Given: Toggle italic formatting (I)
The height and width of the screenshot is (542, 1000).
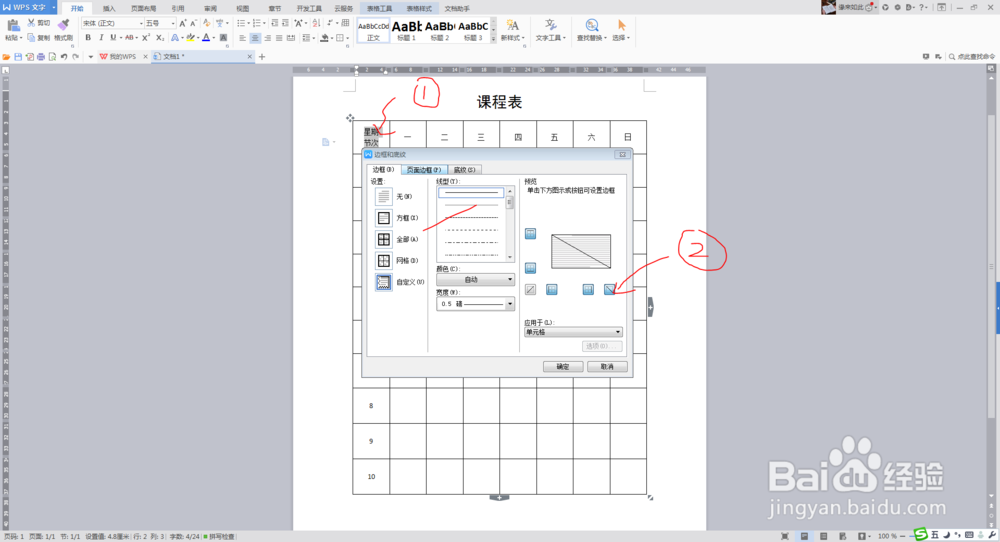Looking at the screenshot, I should pyautogui.click(x=101, y=38).
